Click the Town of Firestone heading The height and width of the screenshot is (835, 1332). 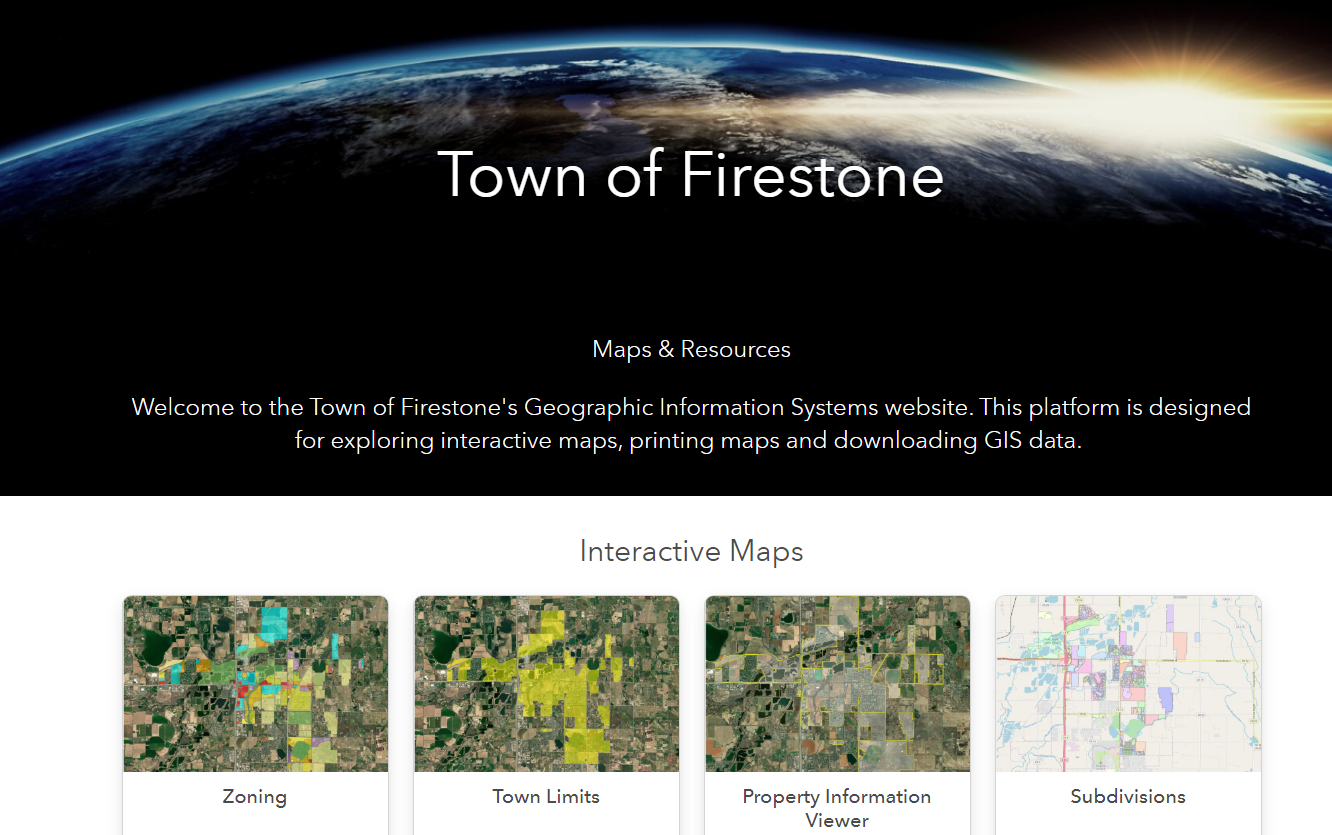click(691, 175)
